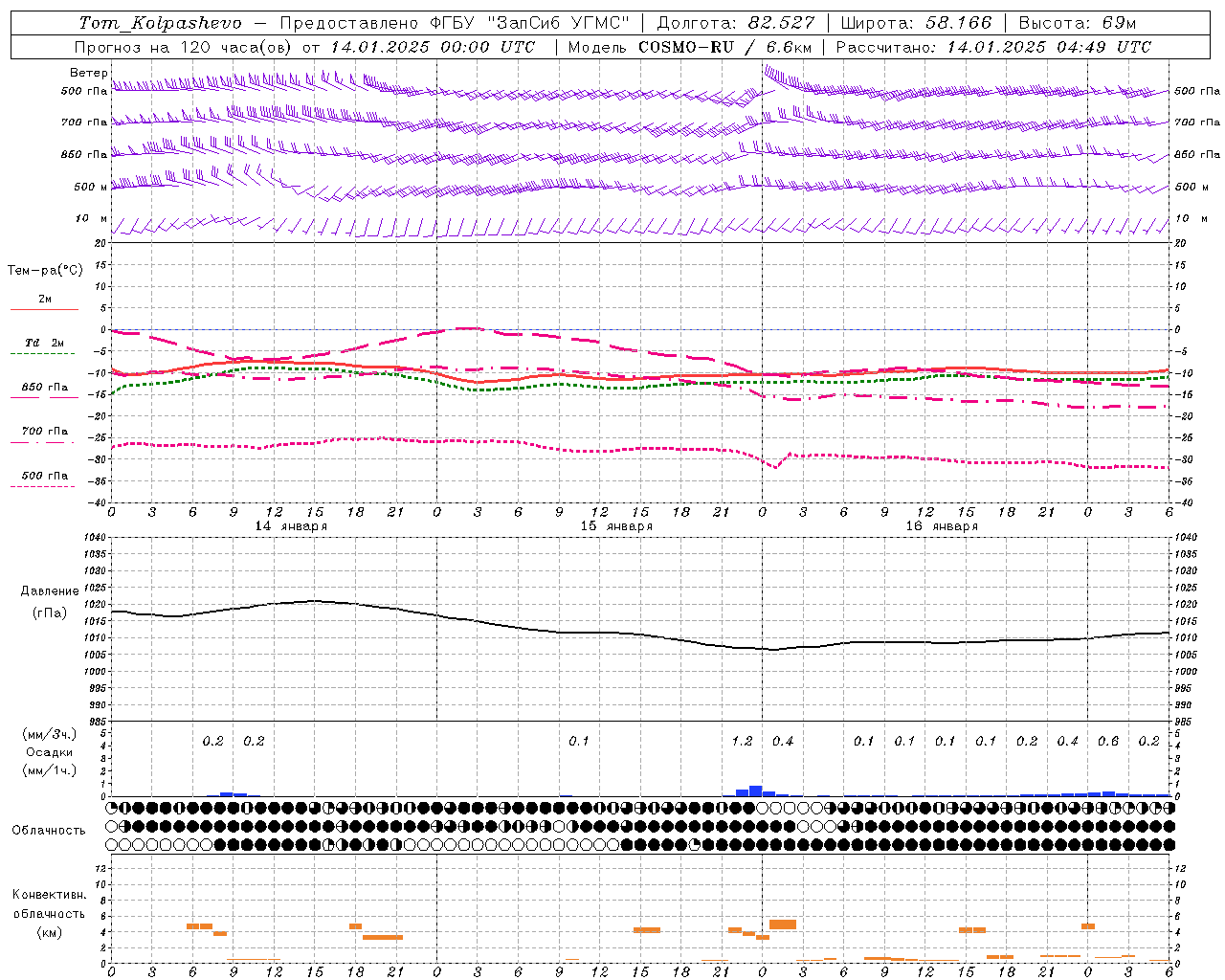Click the 0.6 precipitation amount value
This screenshot has height=980, width=1225.
click(x=1108, y=742)
